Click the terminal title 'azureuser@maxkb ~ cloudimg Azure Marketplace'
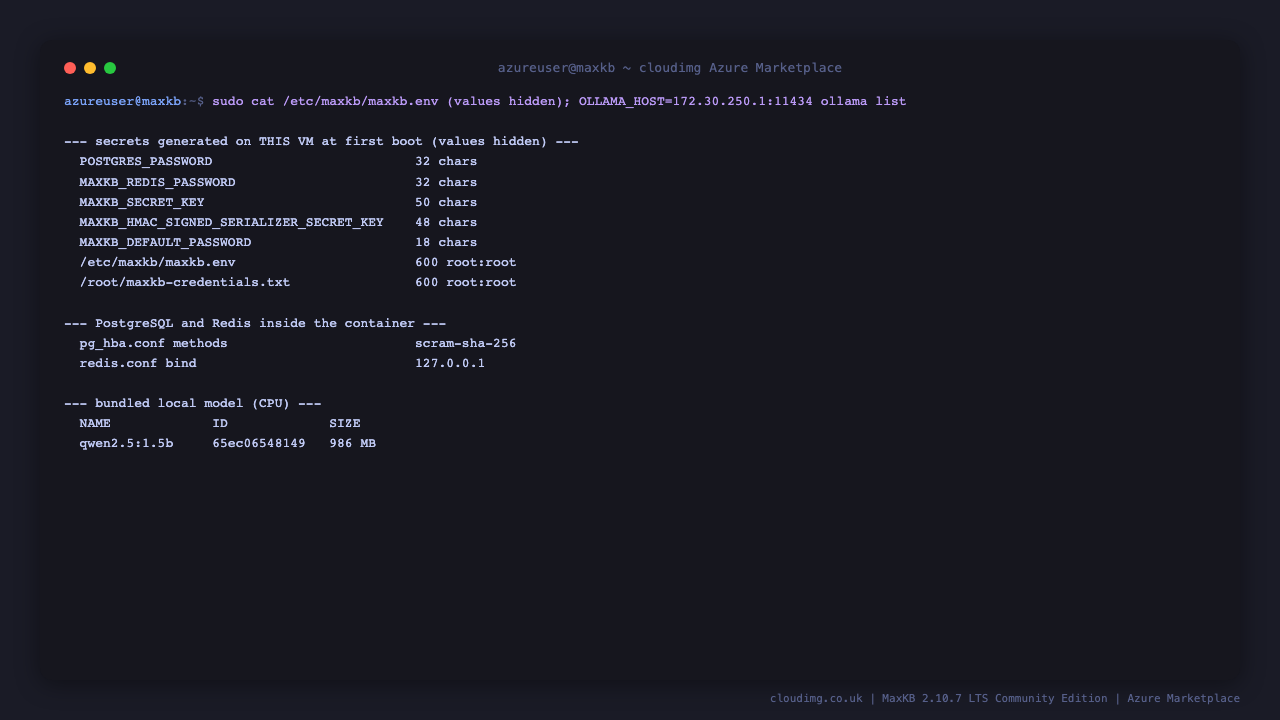 click(670, 68)
